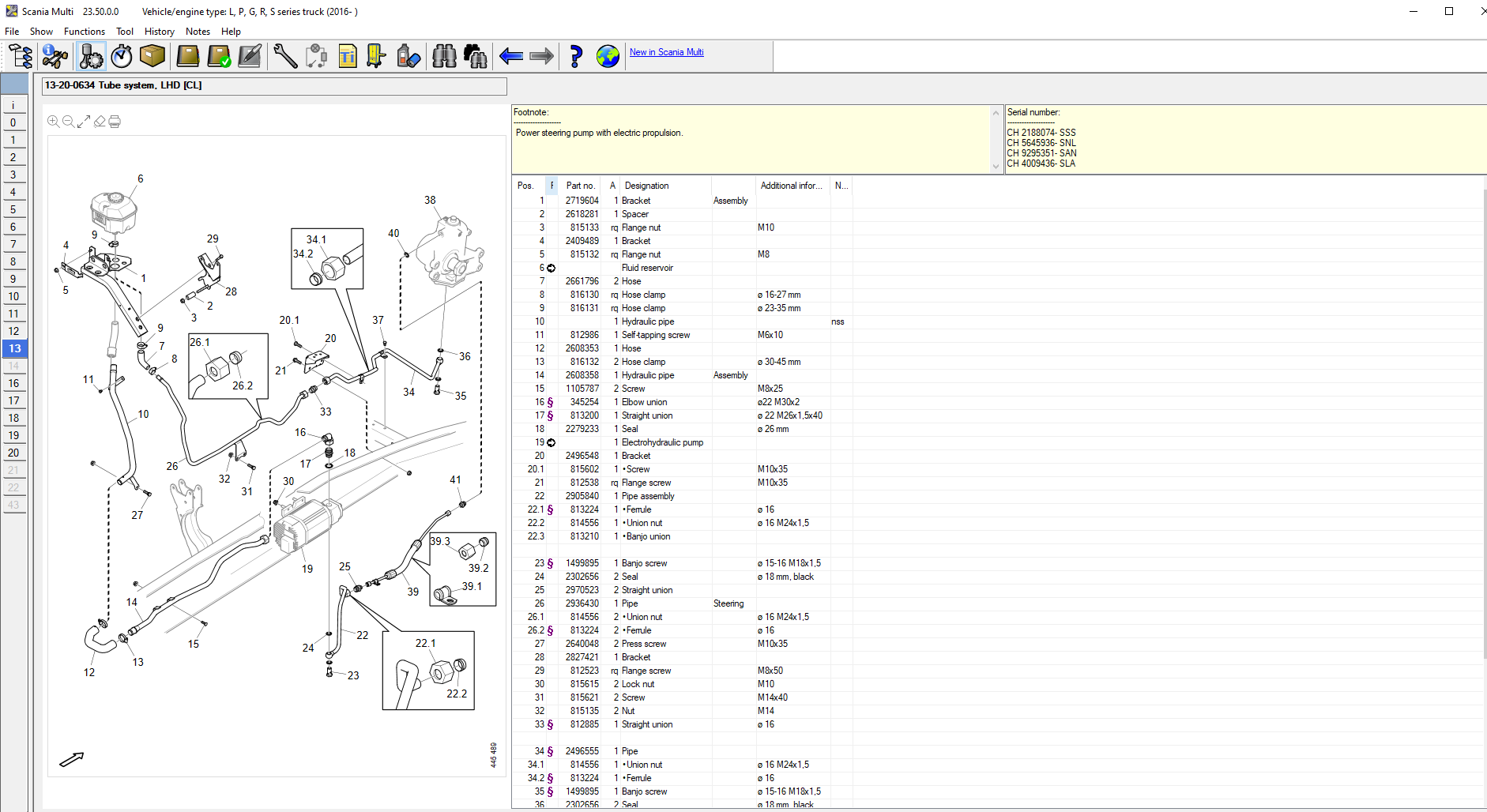Follow the New in Scania Multi link
This screenshot has width=1487, height=812.
click(x=666, y=52)
